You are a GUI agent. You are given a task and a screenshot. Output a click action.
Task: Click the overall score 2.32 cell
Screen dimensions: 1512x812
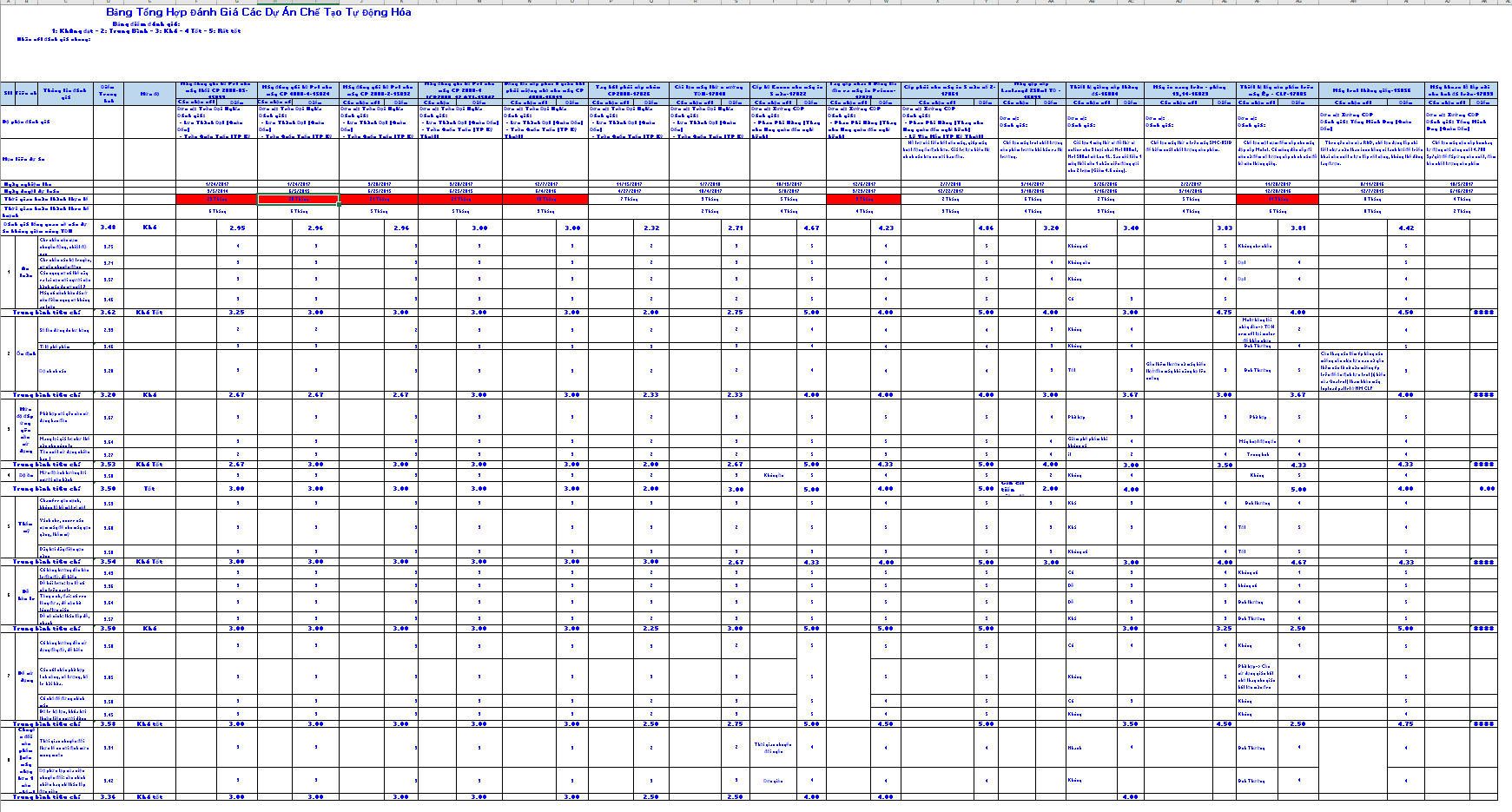pos(651,228)
